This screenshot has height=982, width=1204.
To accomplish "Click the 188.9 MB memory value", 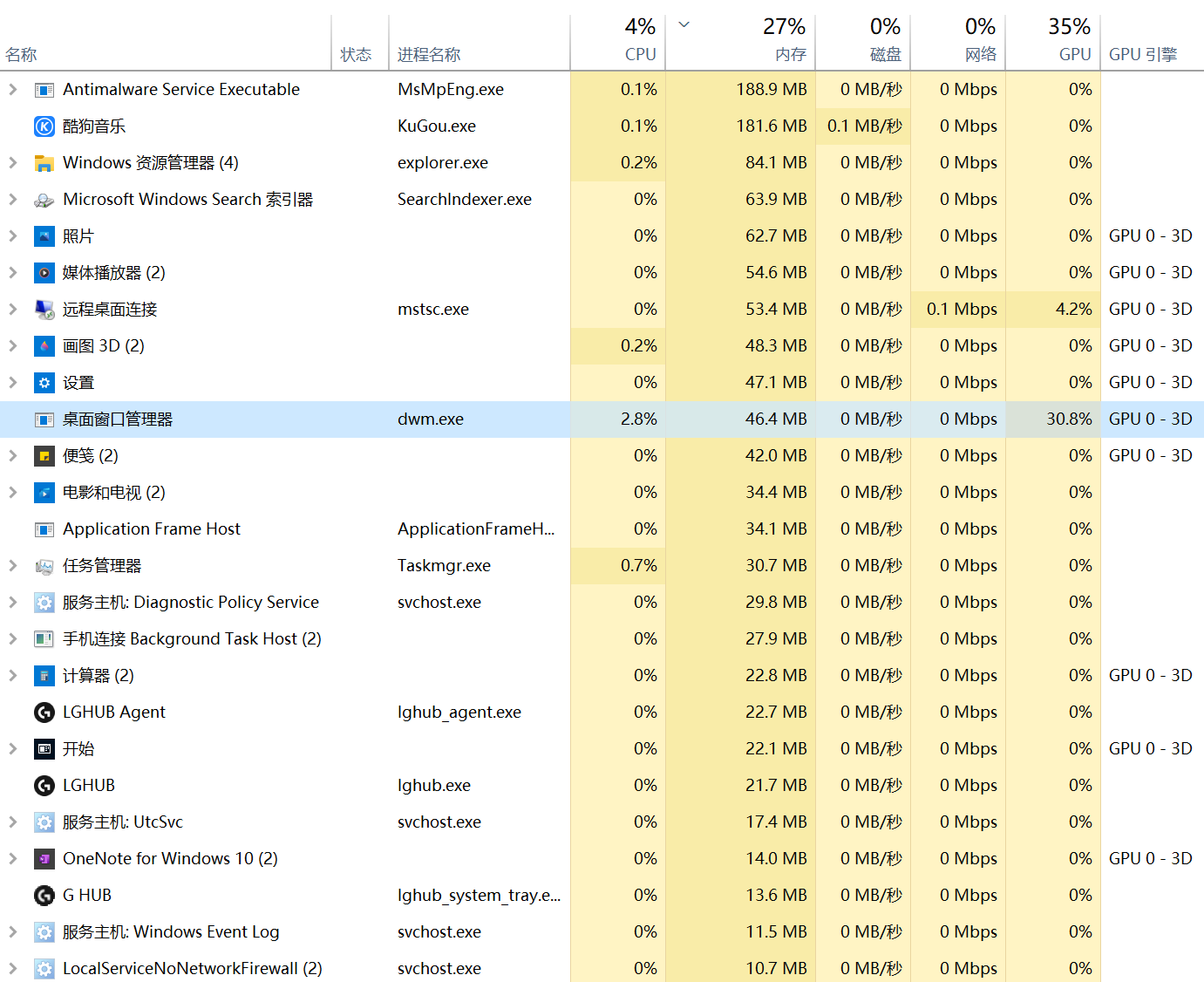I will pos(772,90).
